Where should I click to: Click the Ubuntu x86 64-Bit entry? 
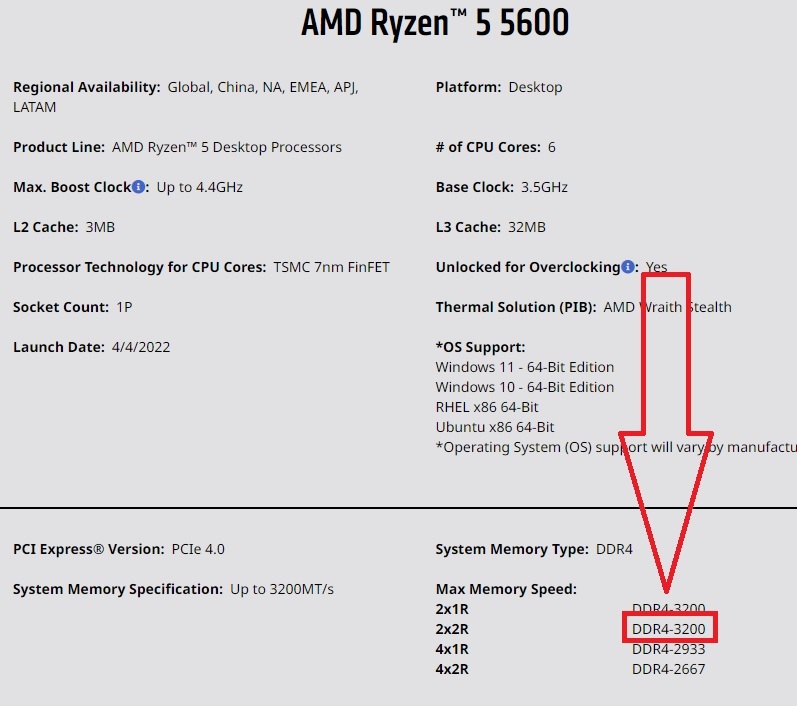point(495,427)
